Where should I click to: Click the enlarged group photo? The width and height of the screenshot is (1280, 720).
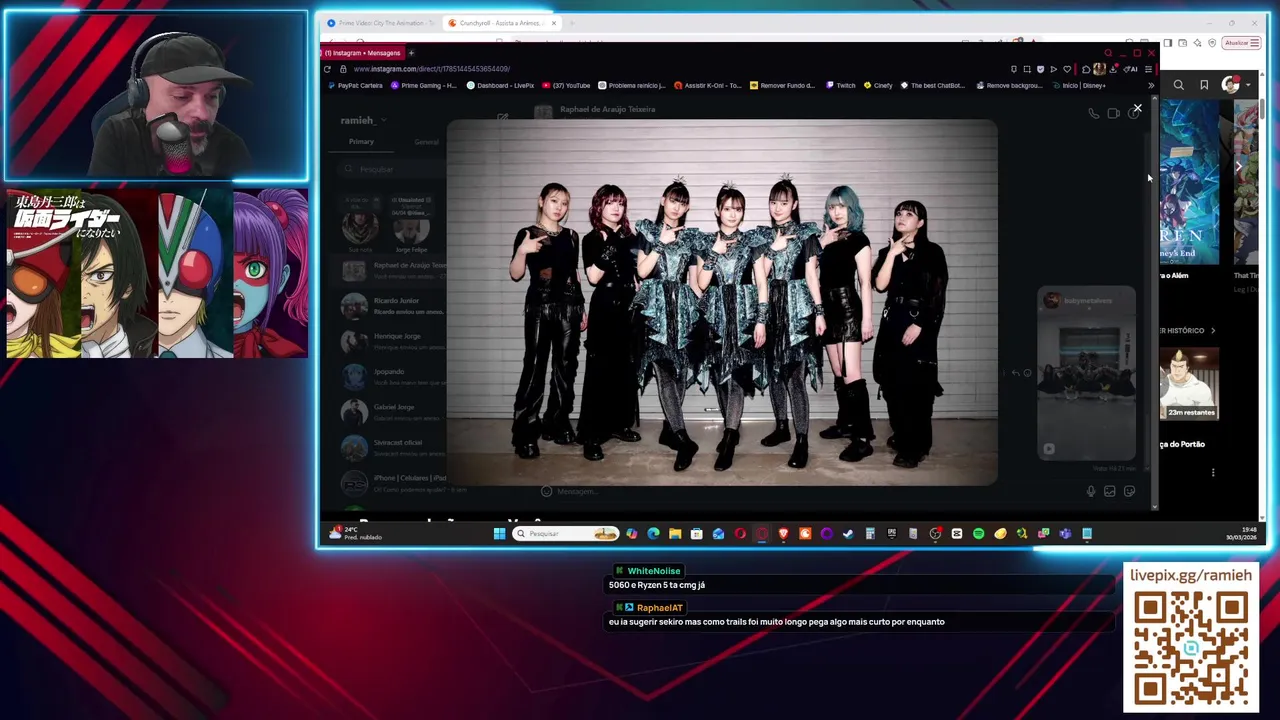coord(722,302)
